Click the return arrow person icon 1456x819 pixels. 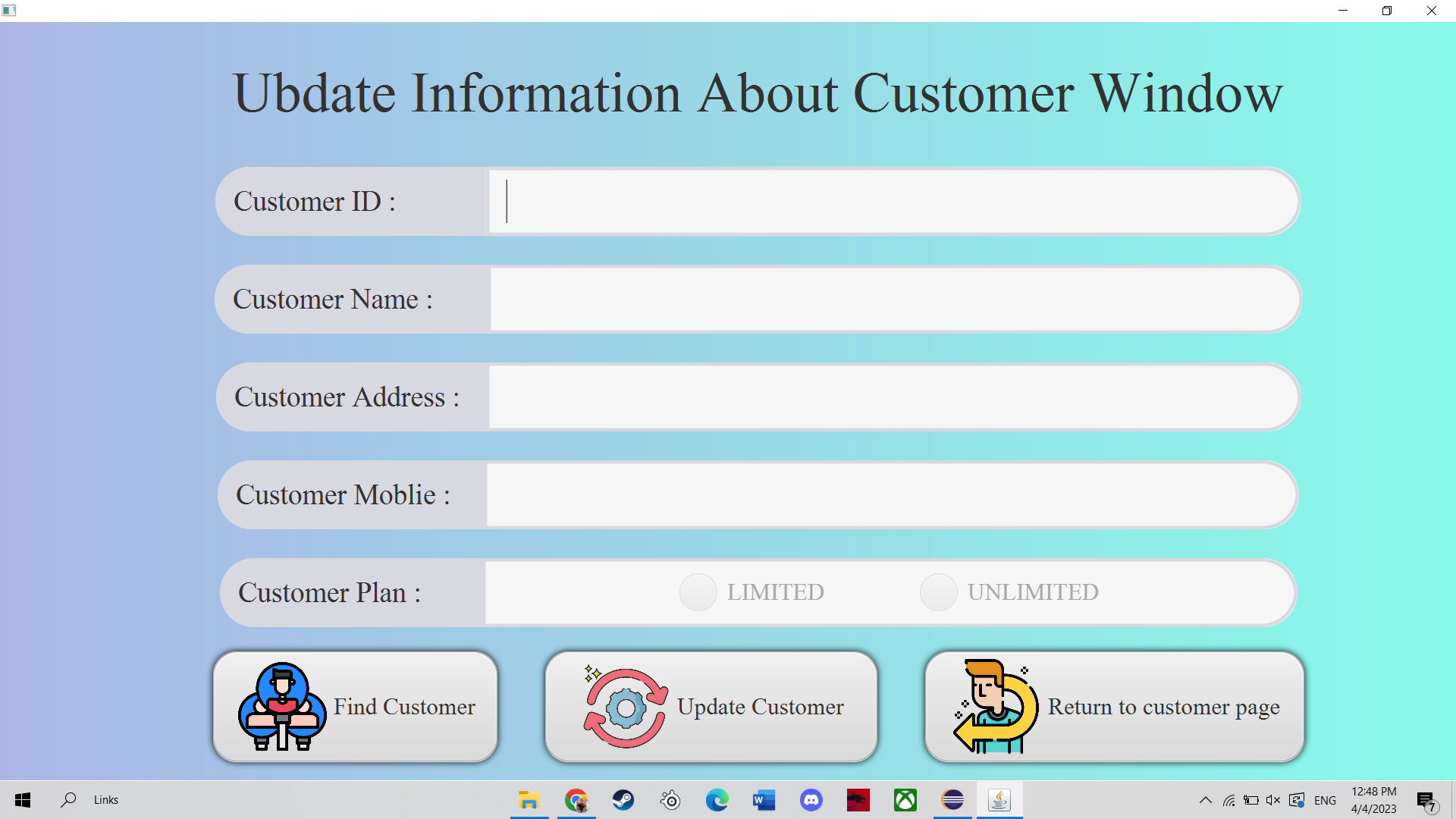pyautogui.click(x=996, y=707)
